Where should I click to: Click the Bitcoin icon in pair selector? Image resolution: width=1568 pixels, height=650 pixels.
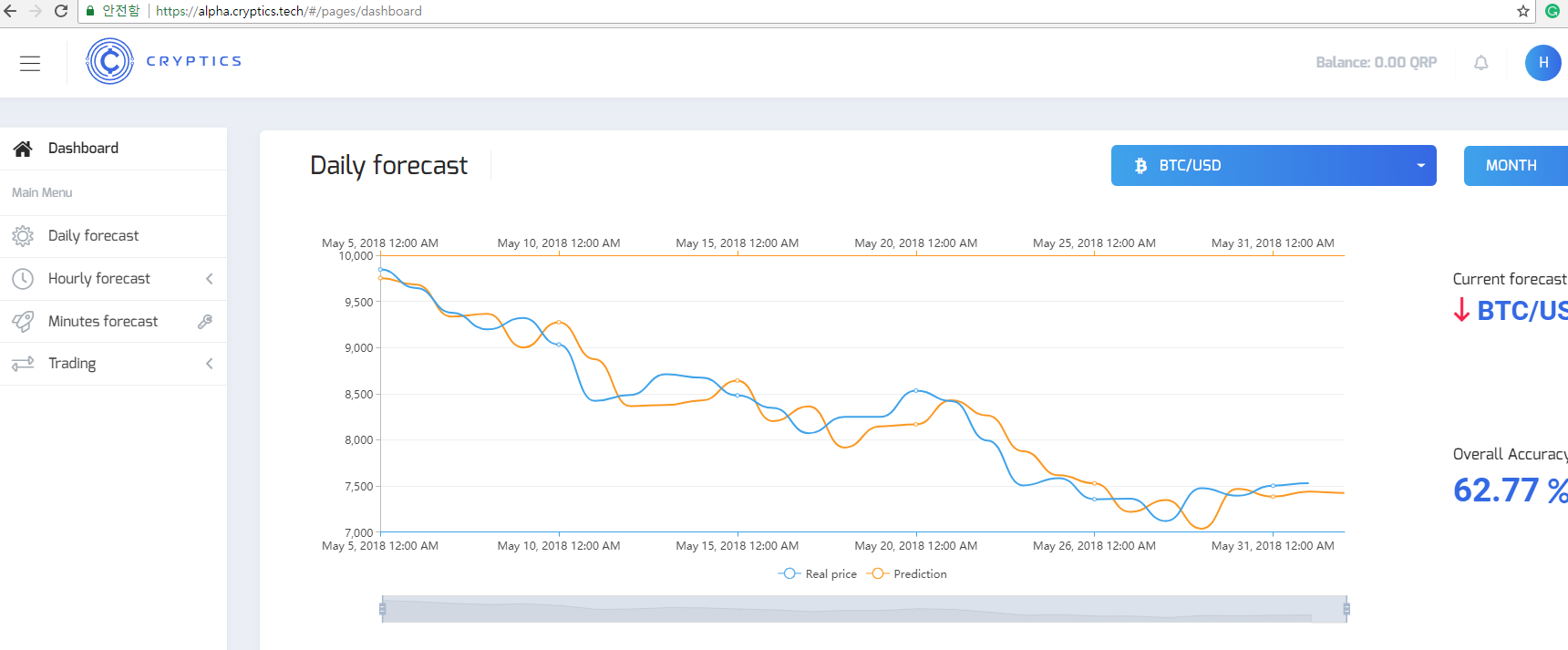coord(1140,166)
